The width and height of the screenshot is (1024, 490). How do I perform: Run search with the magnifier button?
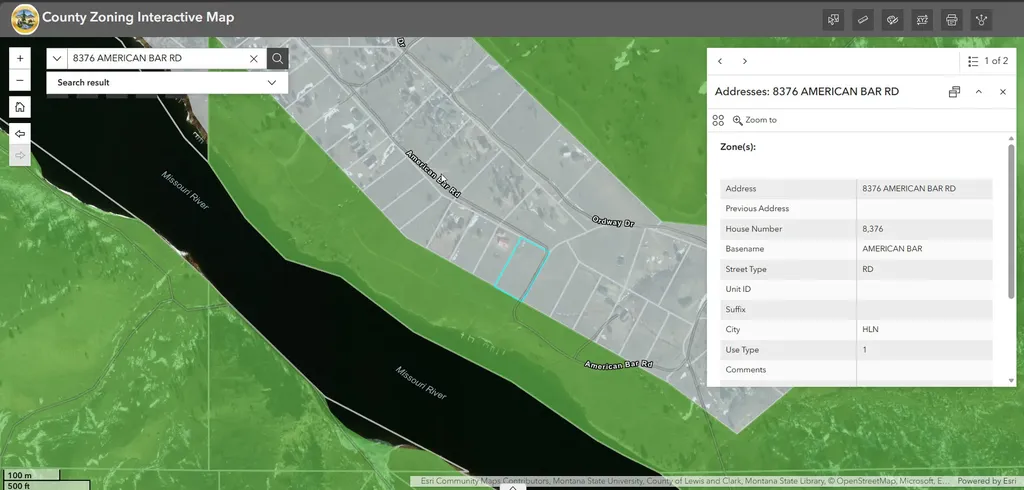pyautogui.click(x=278, y=58)
